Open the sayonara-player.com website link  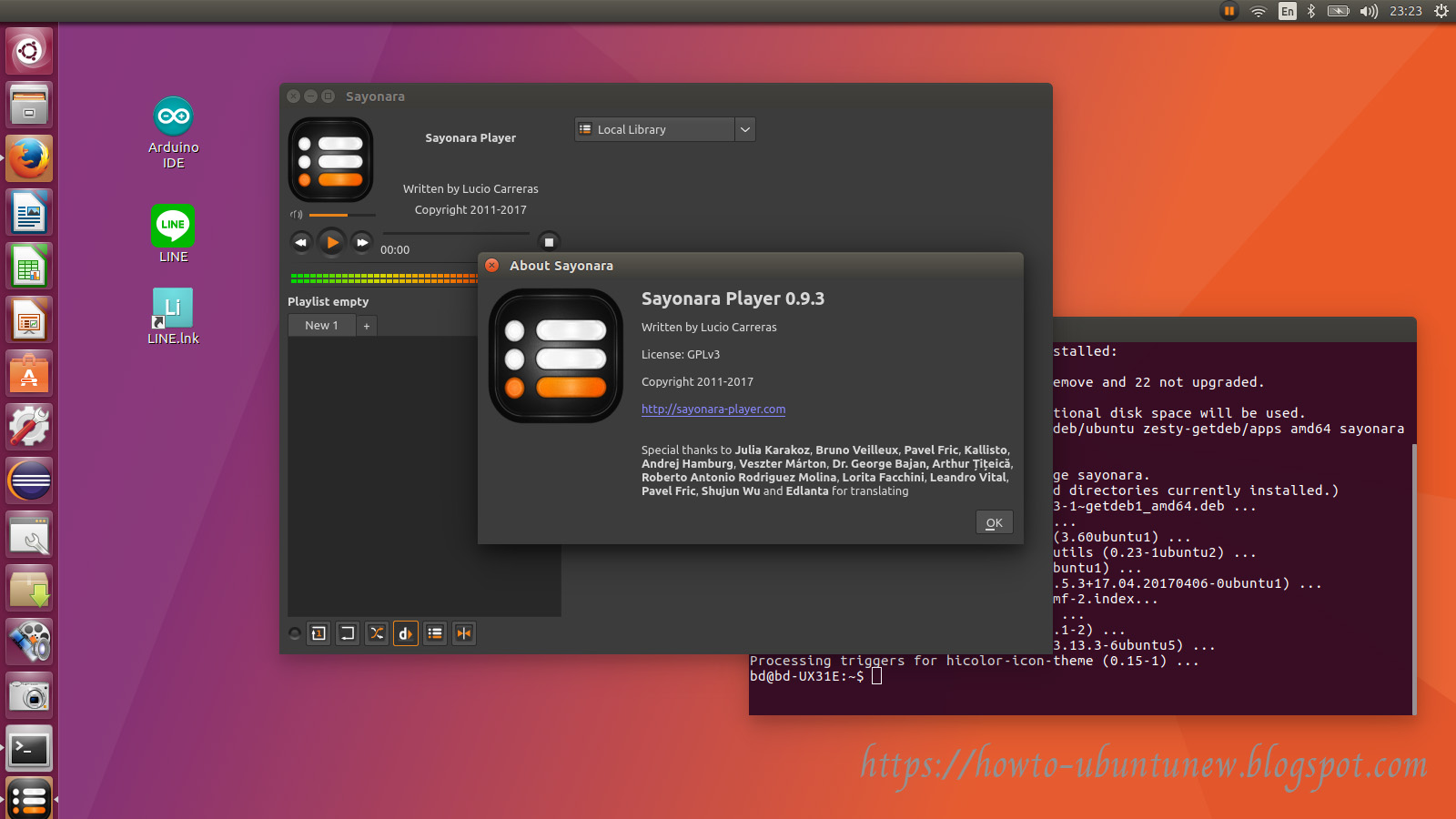point(713,409)
